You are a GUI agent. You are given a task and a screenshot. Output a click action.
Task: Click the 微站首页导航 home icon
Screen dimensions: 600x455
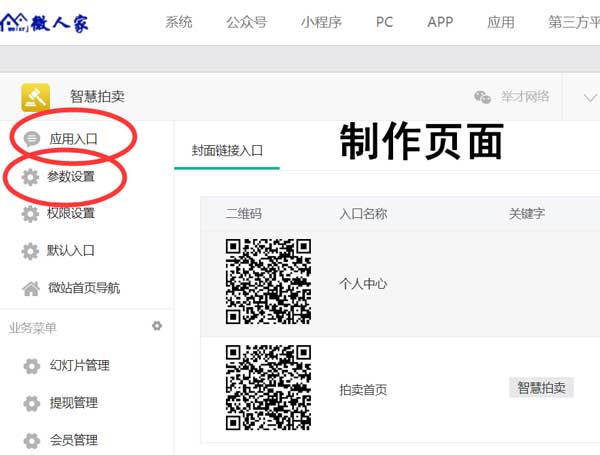pos(31,288)
